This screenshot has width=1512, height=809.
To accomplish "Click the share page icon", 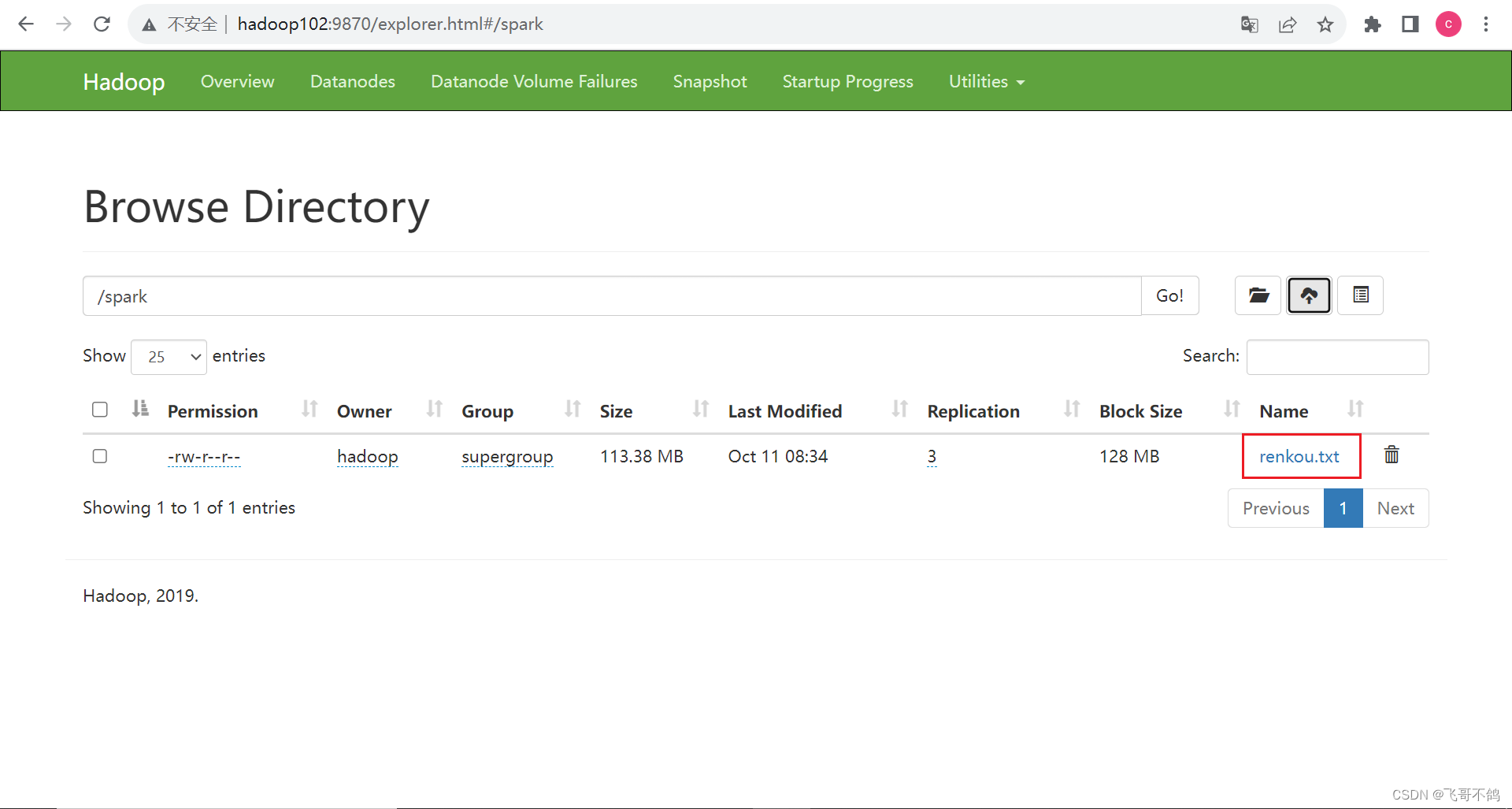I will coord(1288,24).
